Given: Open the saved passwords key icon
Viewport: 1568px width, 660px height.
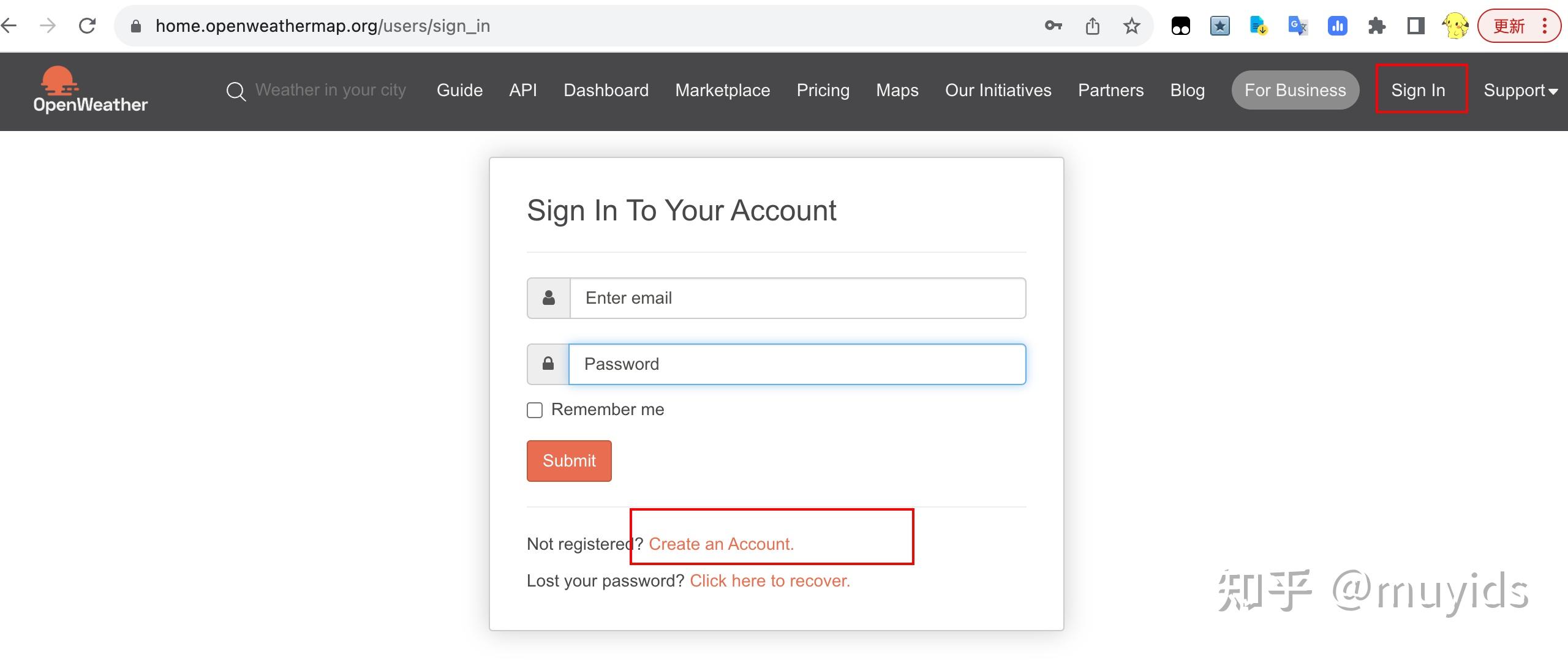Looking at the screenshot, I should tap(1053, 26).
